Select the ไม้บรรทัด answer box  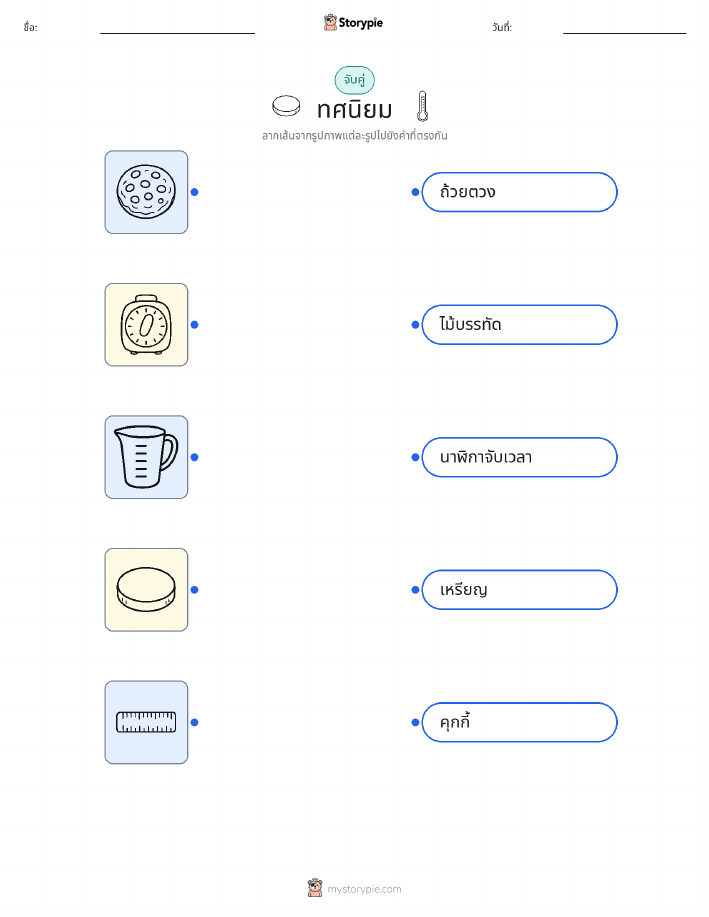pos(519,325)
